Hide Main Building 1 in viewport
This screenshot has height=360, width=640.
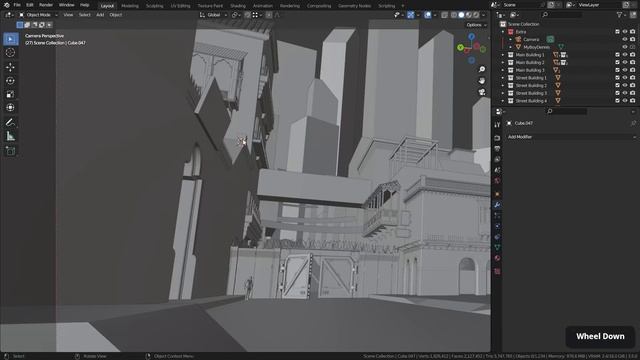tap(625, 55)
